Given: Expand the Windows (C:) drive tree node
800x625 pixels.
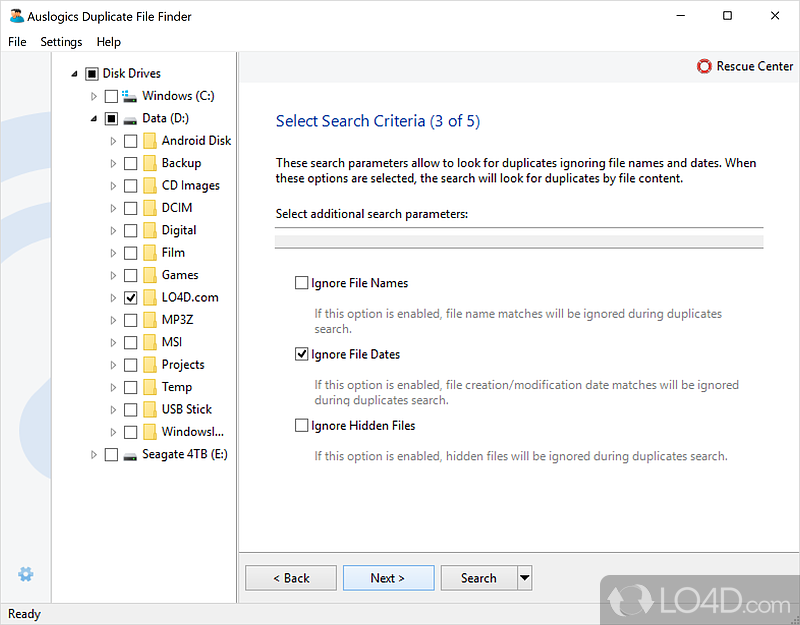Looking at the screenshot, I should [94, 96].
